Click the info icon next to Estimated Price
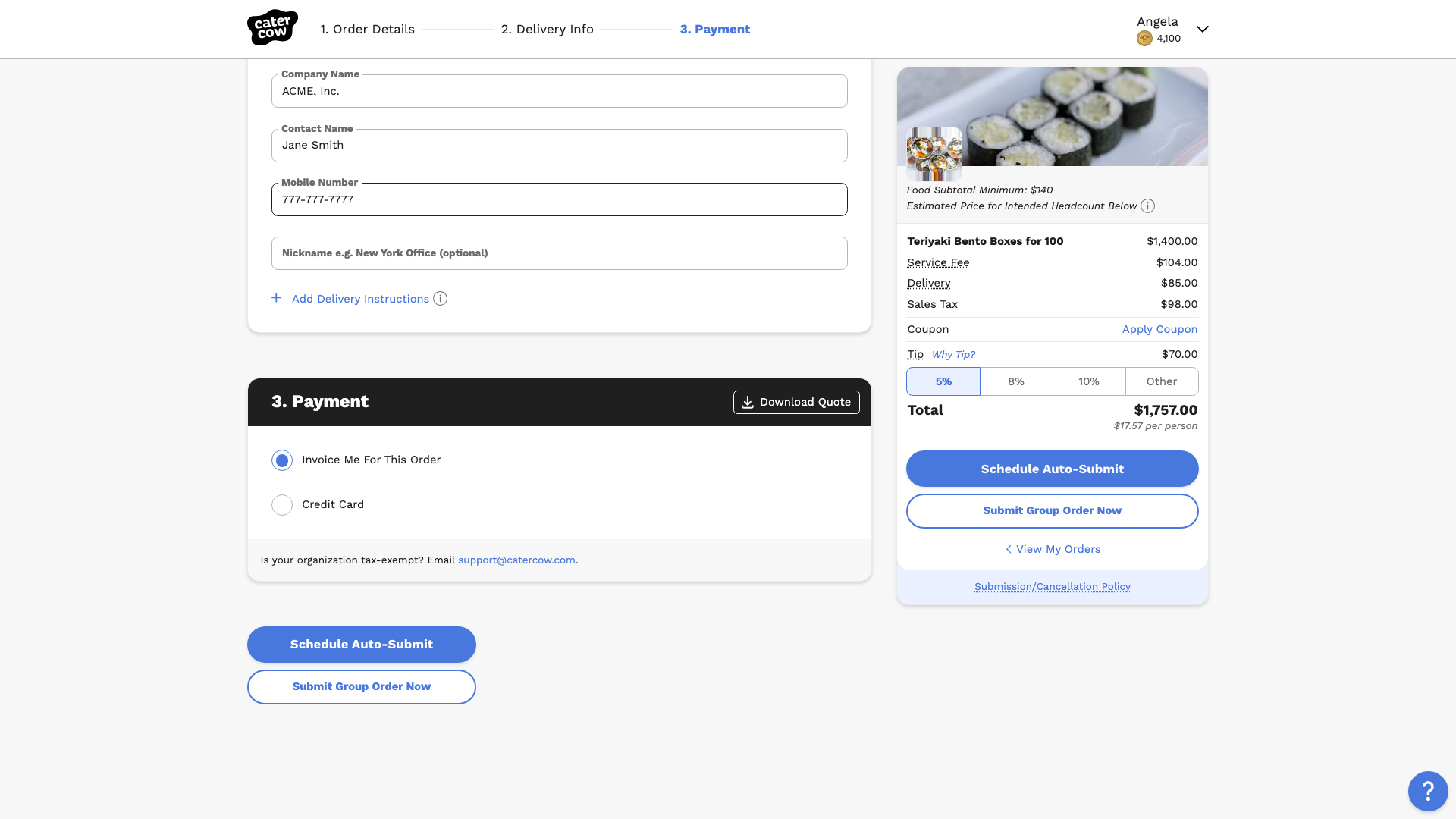The height and width of the screenshot is (819, 1456). tap(1148, 206)
